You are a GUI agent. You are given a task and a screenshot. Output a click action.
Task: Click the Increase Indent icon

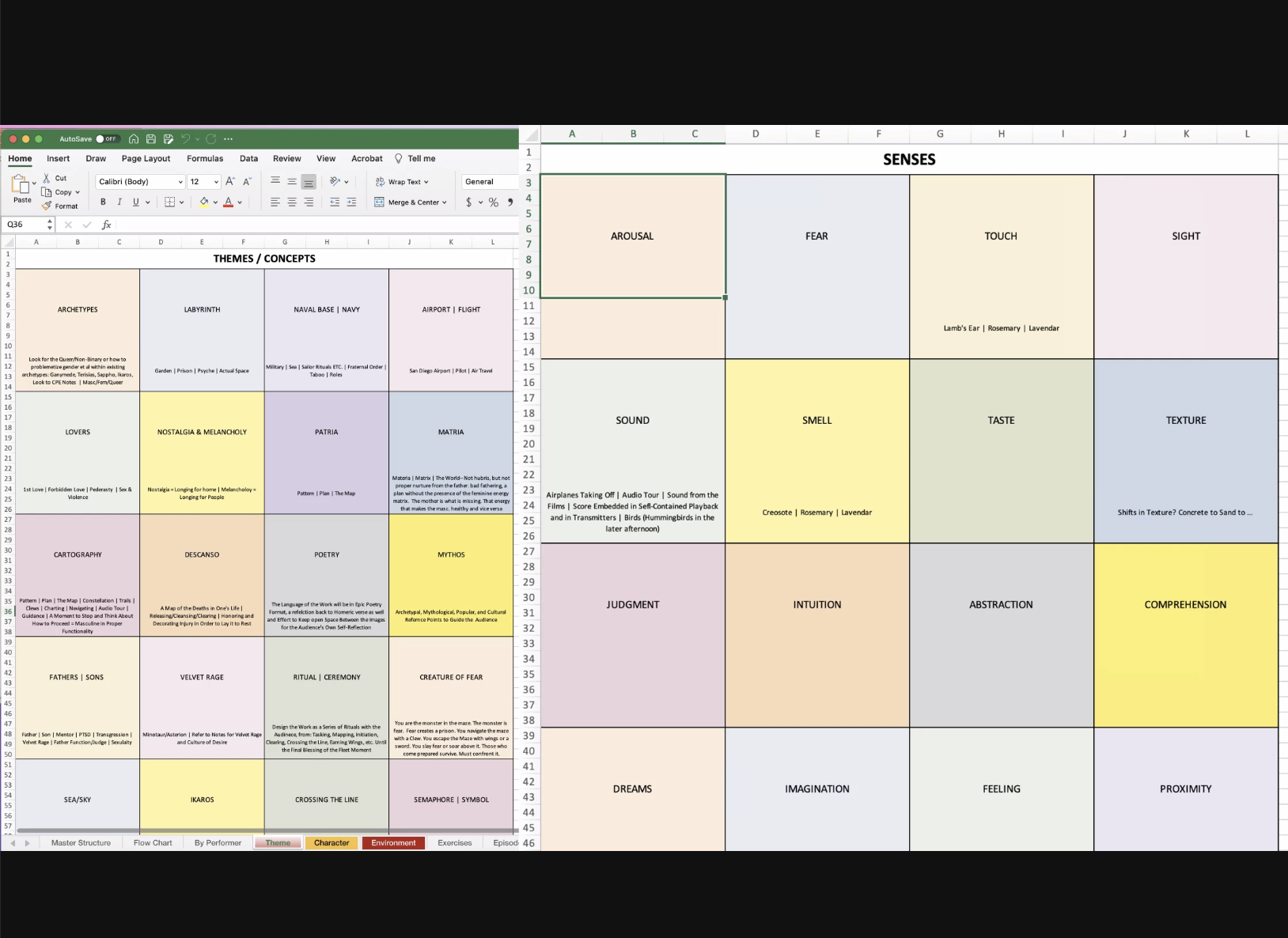click(351, 202)
